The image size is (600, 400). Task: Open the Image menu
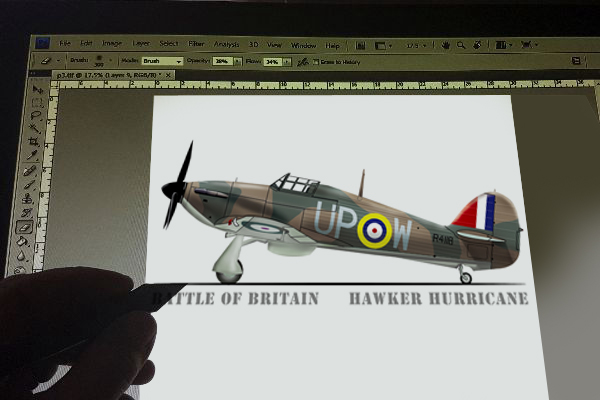tap(112, 45)
